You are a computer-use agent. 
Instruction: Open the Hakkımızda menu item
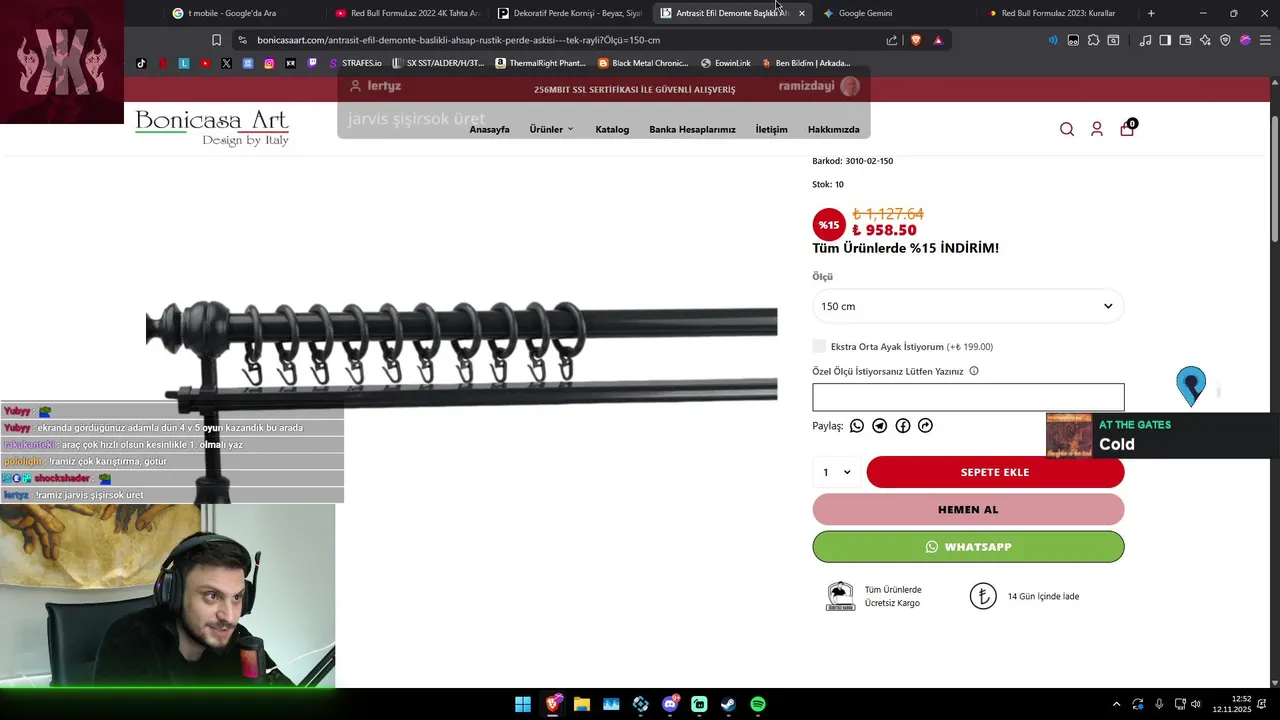[x=834, y=129]
